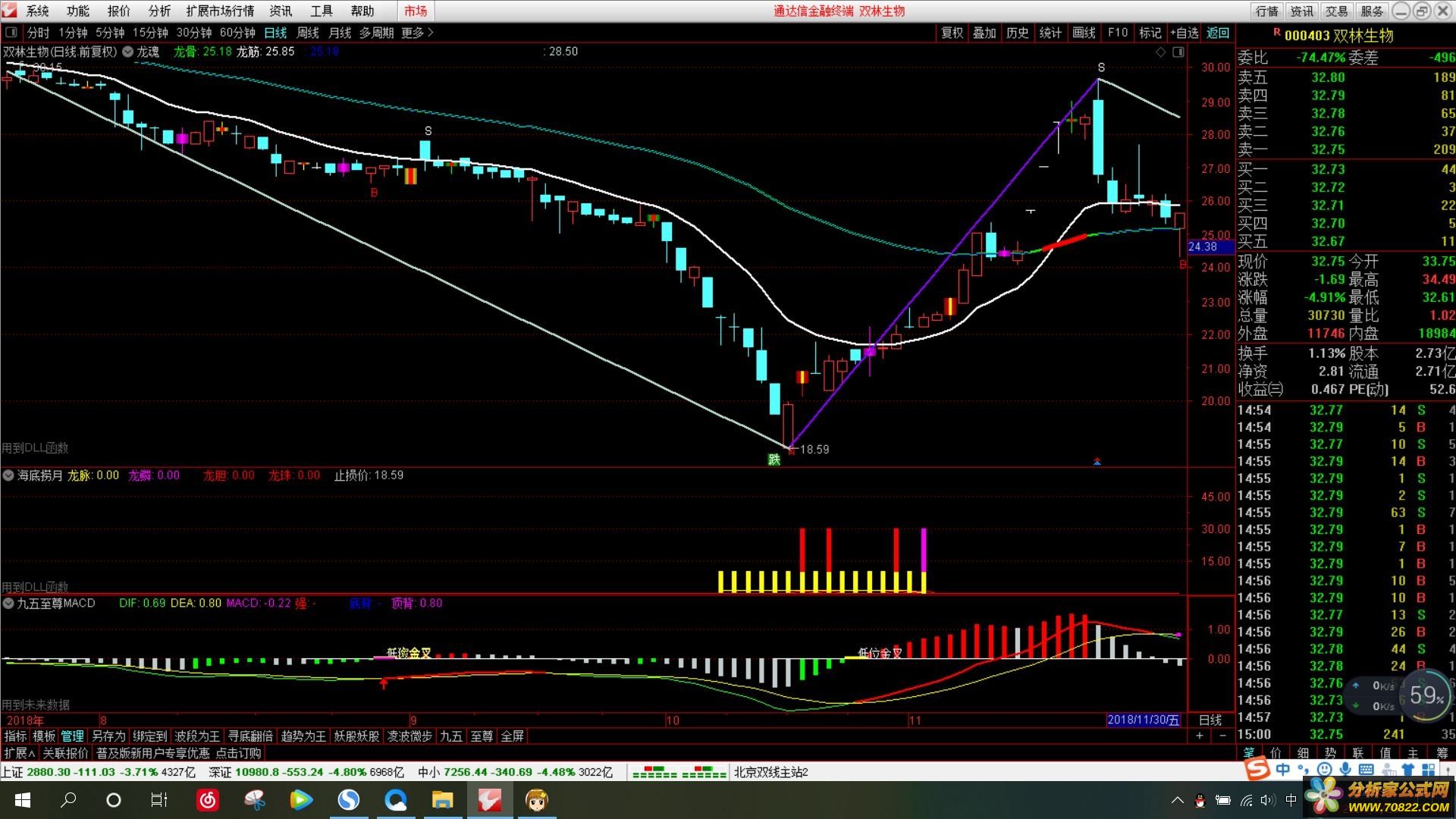The width and height of the screenshot is (1456, 819).
Task: Select the 指标 bottom tab
Action: click(15, 736)
